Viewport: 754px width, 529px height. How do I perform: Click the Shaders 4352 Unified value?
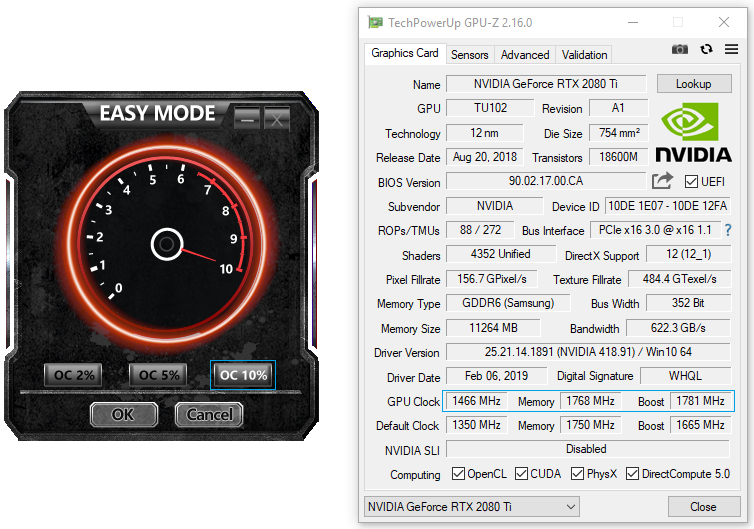pos(501,254)
